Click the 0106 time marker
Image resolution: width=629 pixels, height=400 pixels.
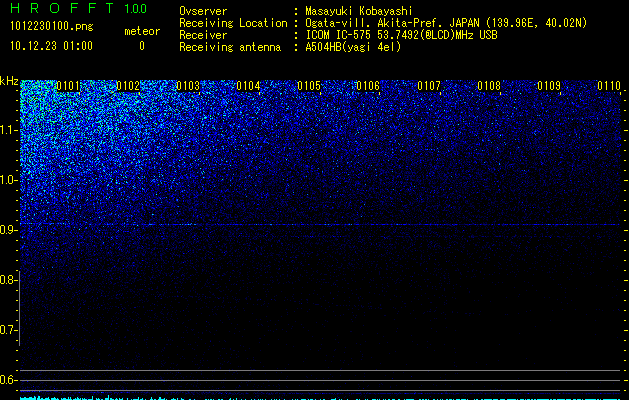point(368,86)
